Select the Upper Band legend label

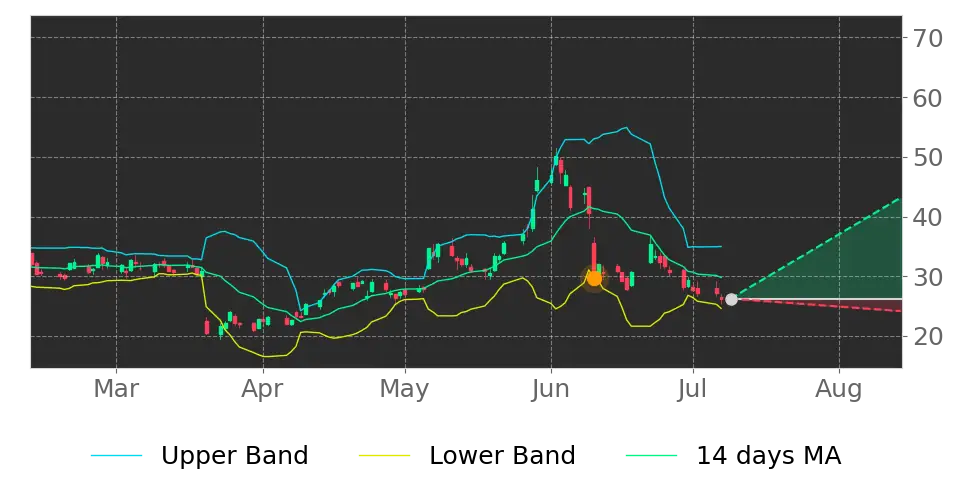tap(234, 456)
